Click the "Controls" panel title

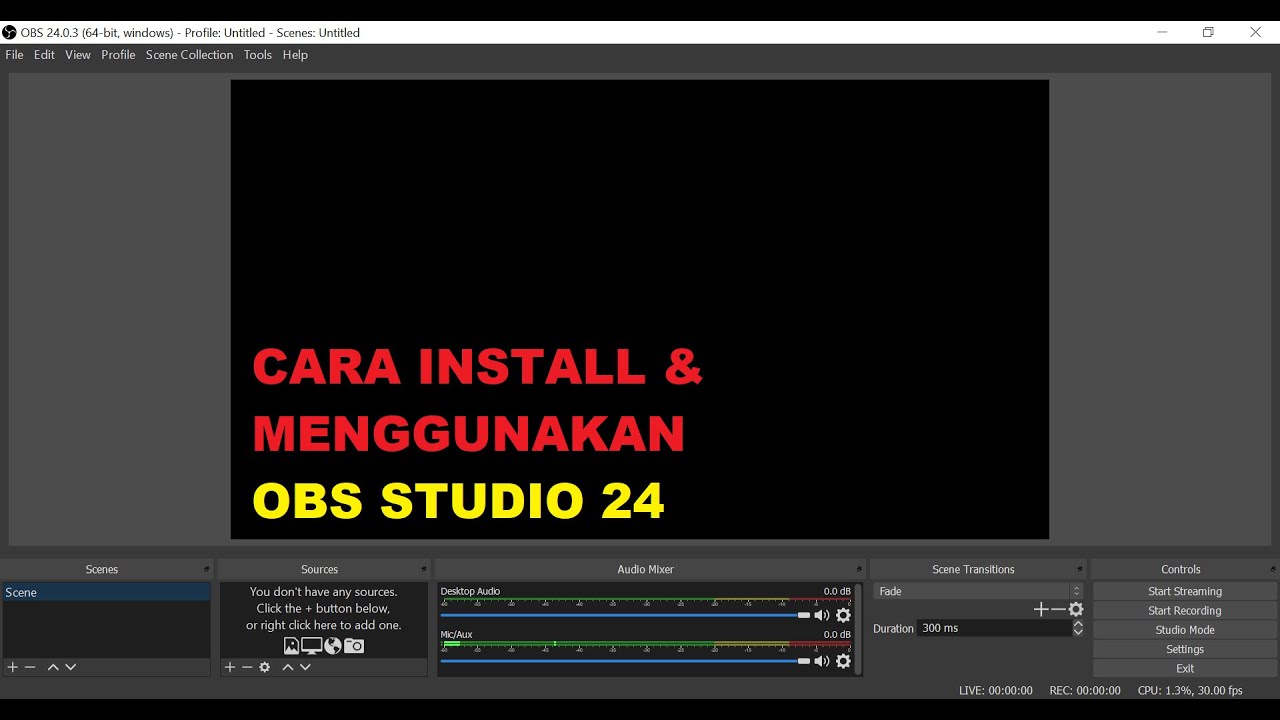pos(1181,569)
